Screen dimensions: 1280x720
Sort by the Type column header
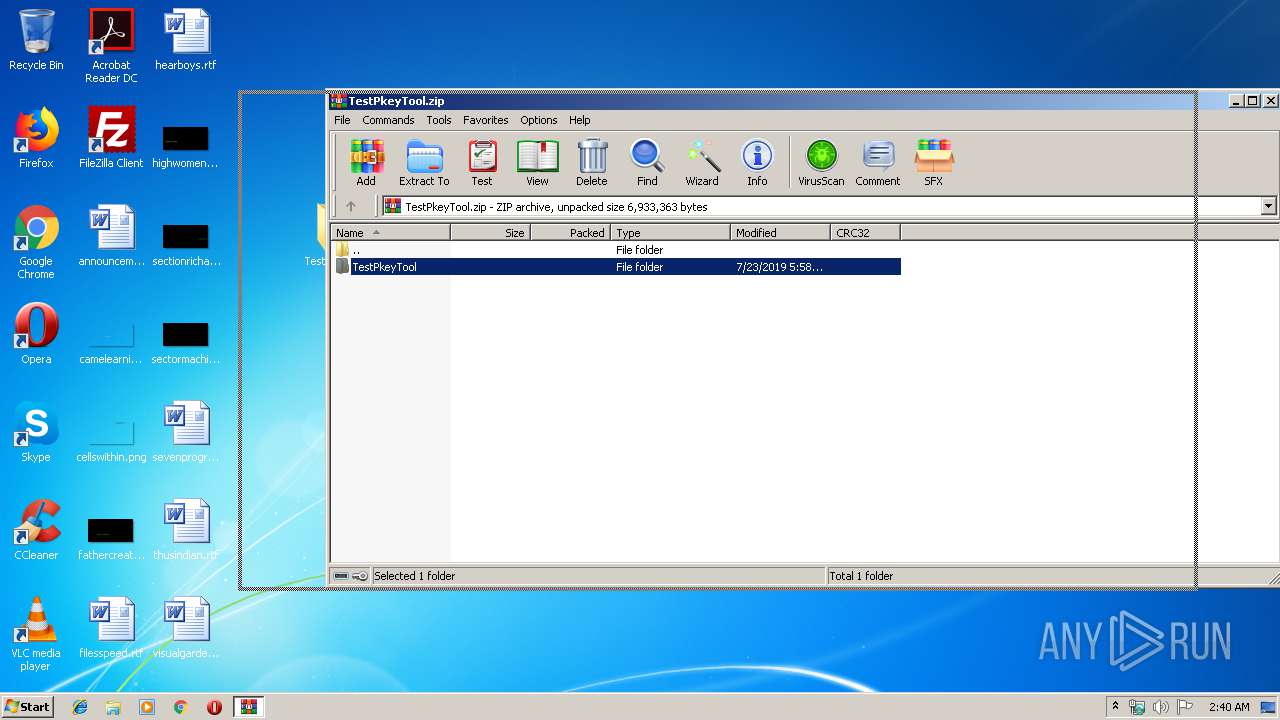pos(670,233)
